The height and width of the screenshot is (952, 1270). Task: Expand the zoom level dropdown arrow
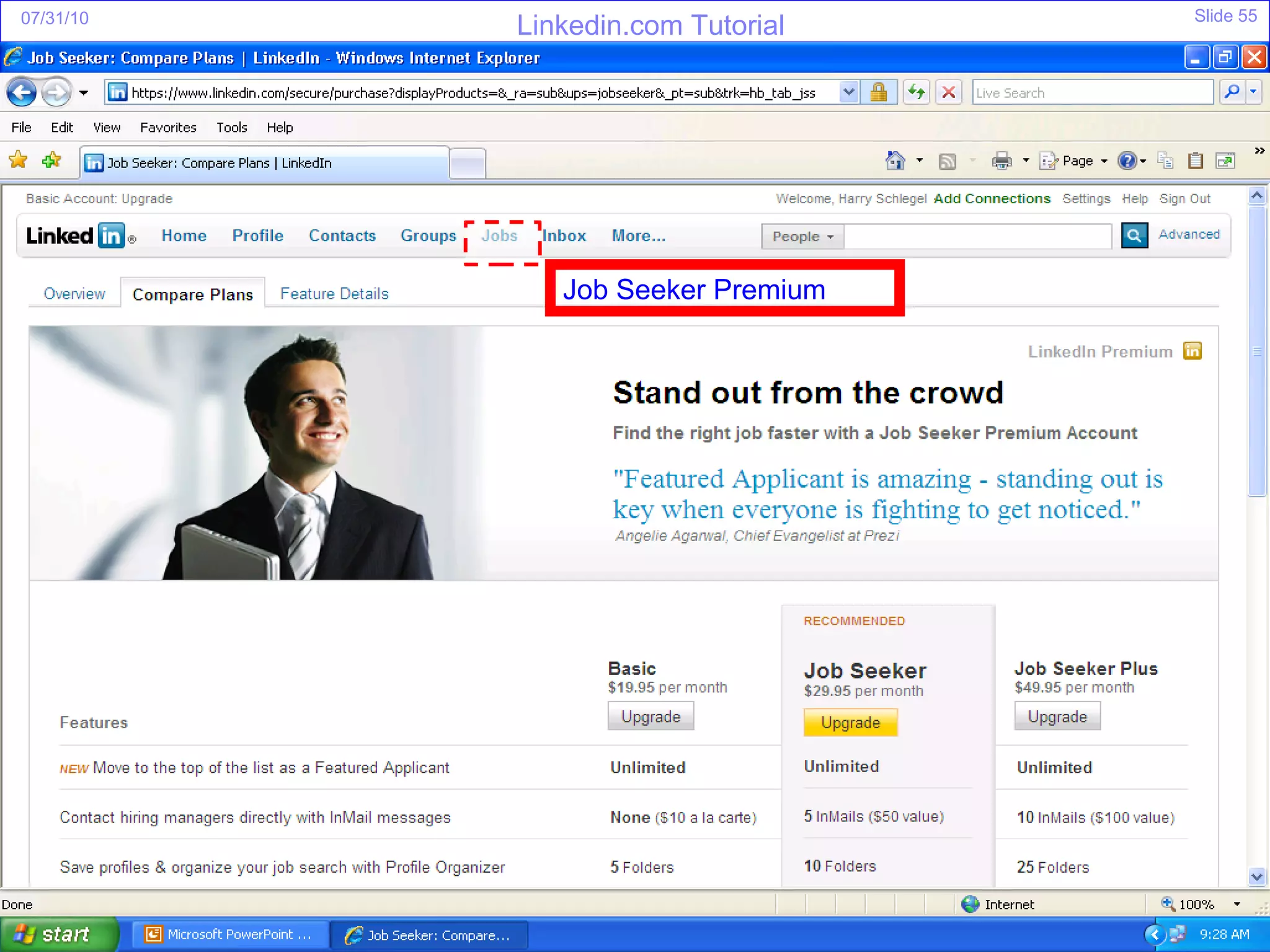[x=1237, y=904]
